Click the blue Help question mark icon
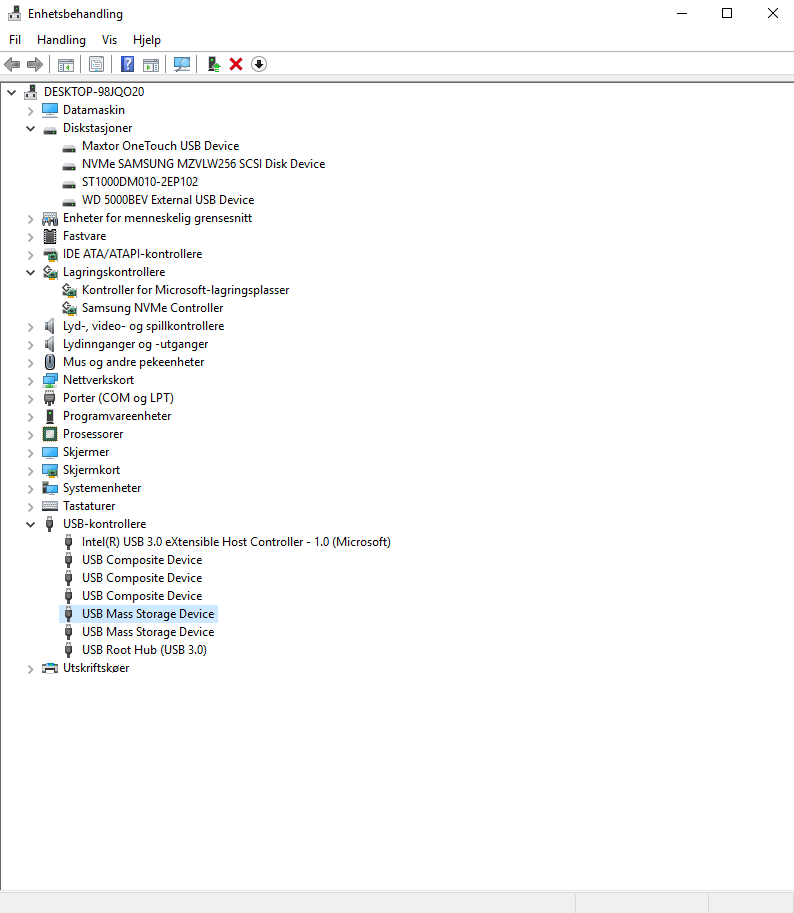Image resolution: width=794 pixels, height=913 pixels. pyautogui.click(x=127, y=64)
